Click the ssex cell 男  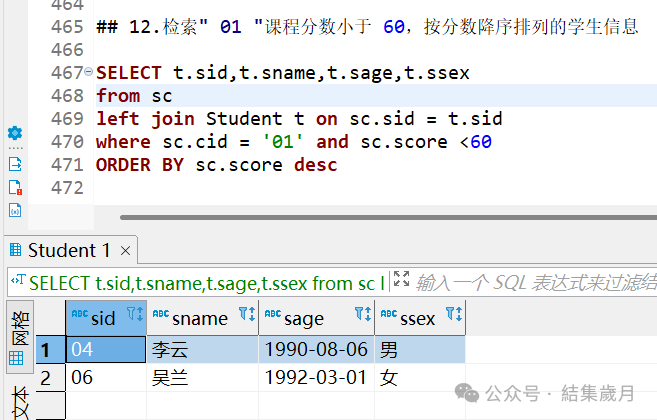point(420,350)
